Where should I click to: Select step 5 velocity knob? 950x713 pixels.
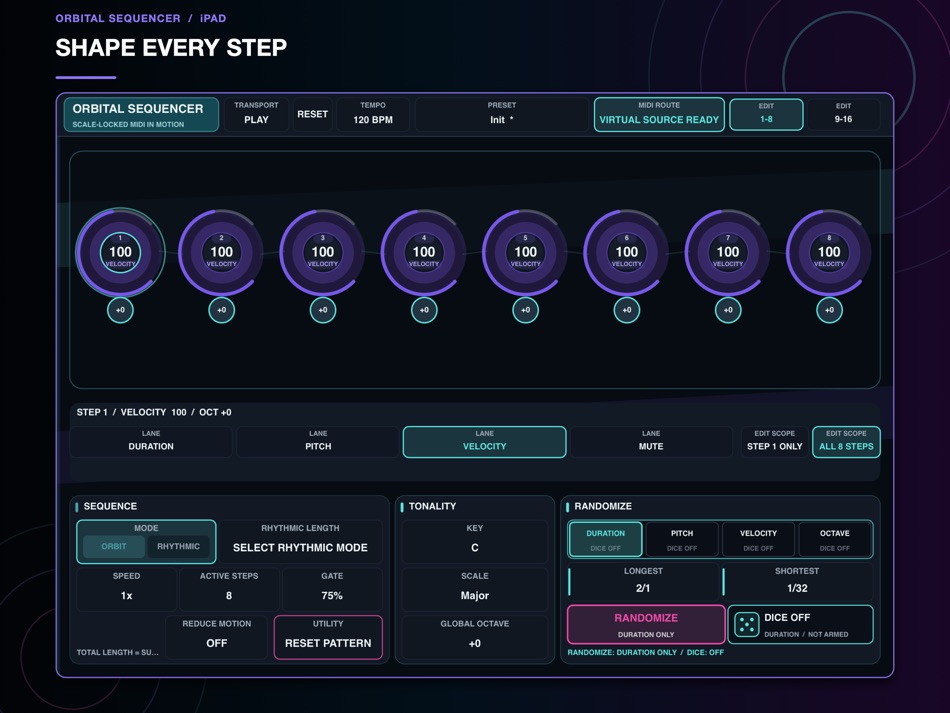pyautogui.click(x=525, y=252)
